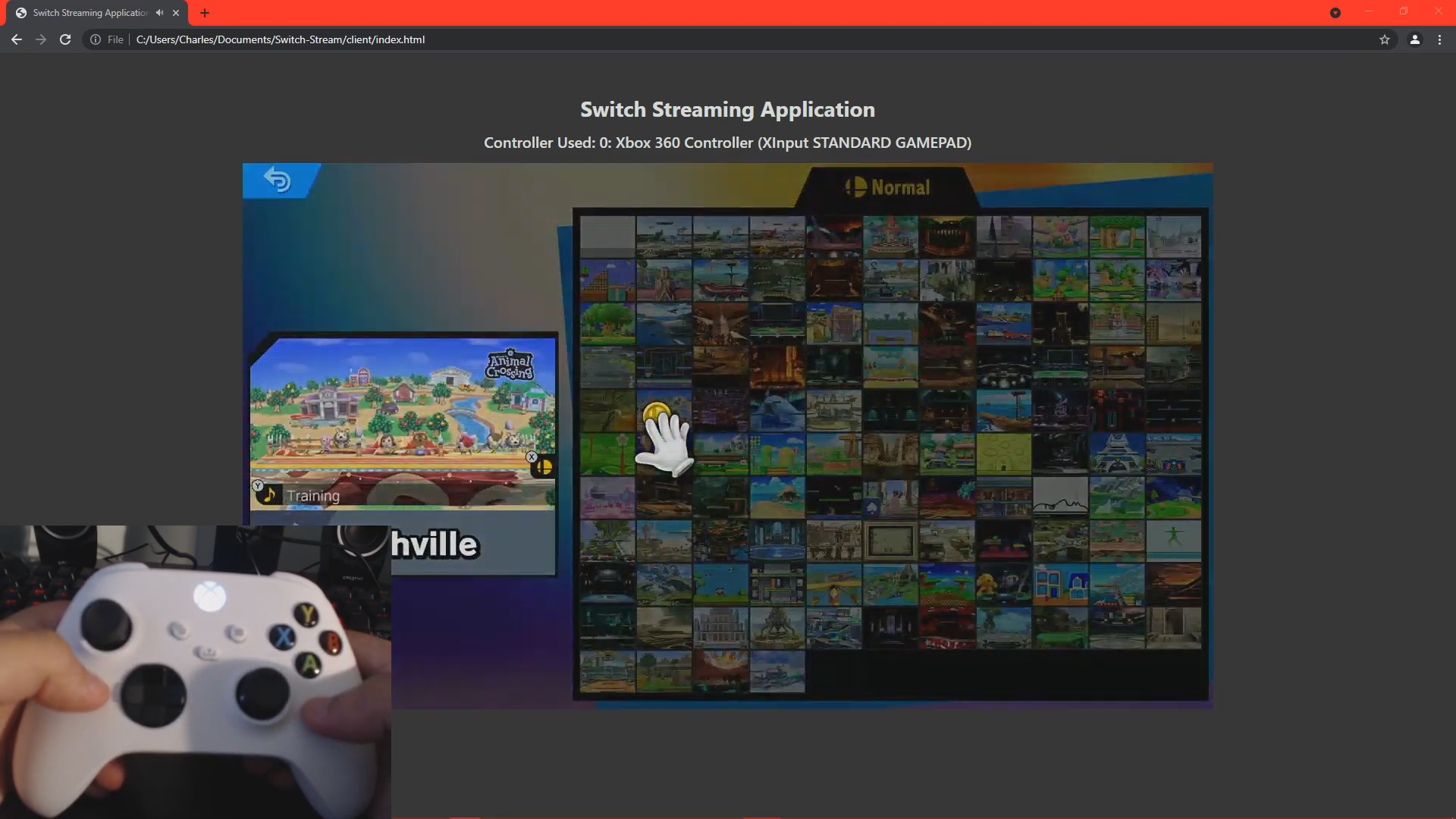Go forward in browser history
The image size is (1456, 819).
coord(41,39)
